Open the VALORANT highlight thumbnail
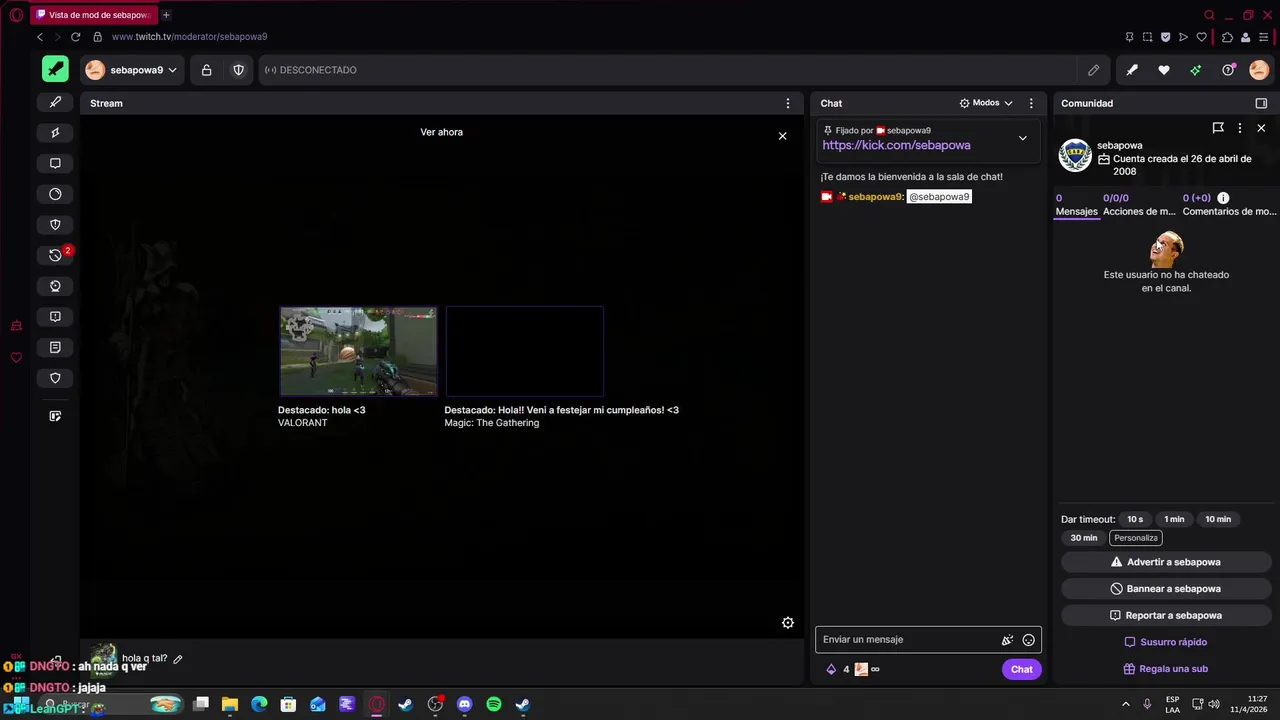The width and height of the screenshot is (1280, 720). [358, 351]
